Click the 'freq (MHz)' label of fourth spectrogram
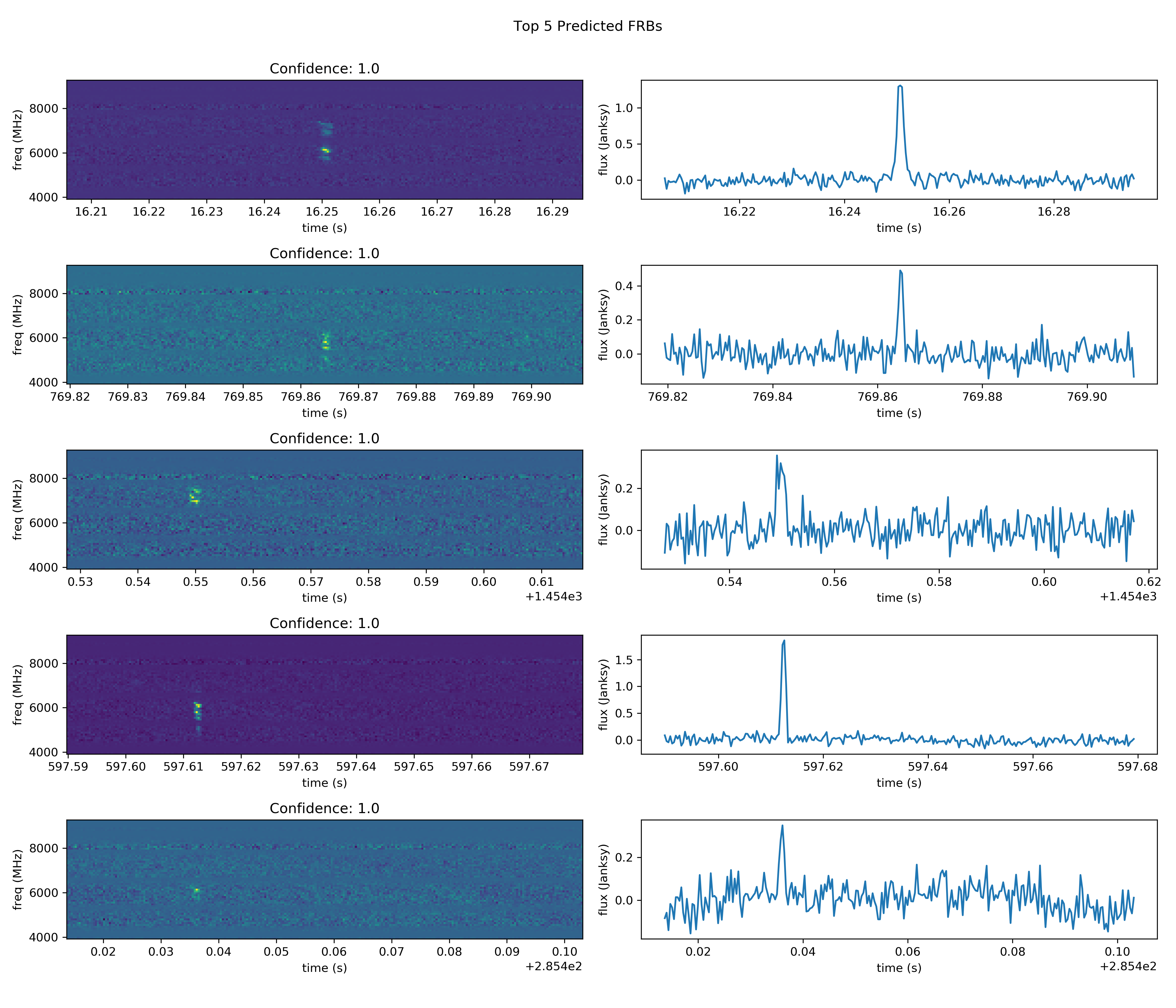The width and height of the screenshot is (1176, 1008). click(x=18, y=695)
